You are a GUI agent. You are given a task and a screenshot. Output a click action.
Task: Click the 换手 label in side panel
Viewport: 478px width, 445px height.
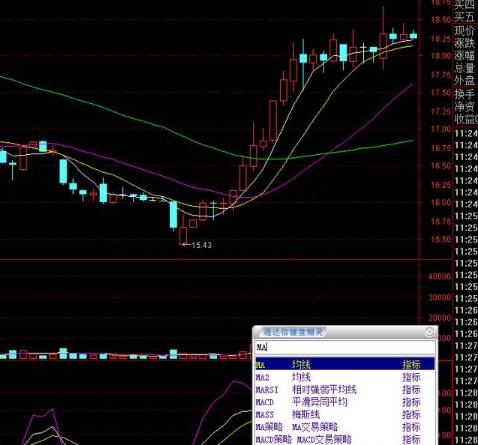click(464, 94)
